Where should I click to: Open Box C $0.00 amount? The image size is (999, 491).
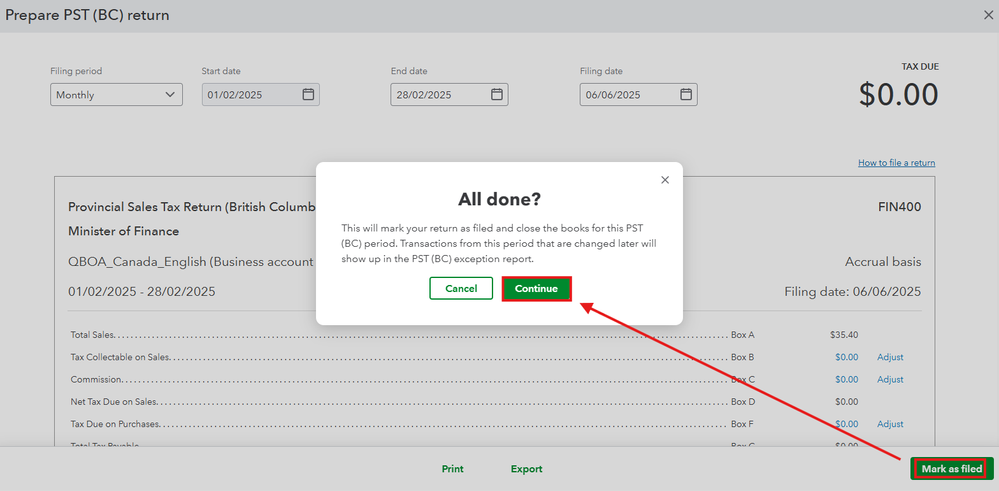[x=847, y=380]
